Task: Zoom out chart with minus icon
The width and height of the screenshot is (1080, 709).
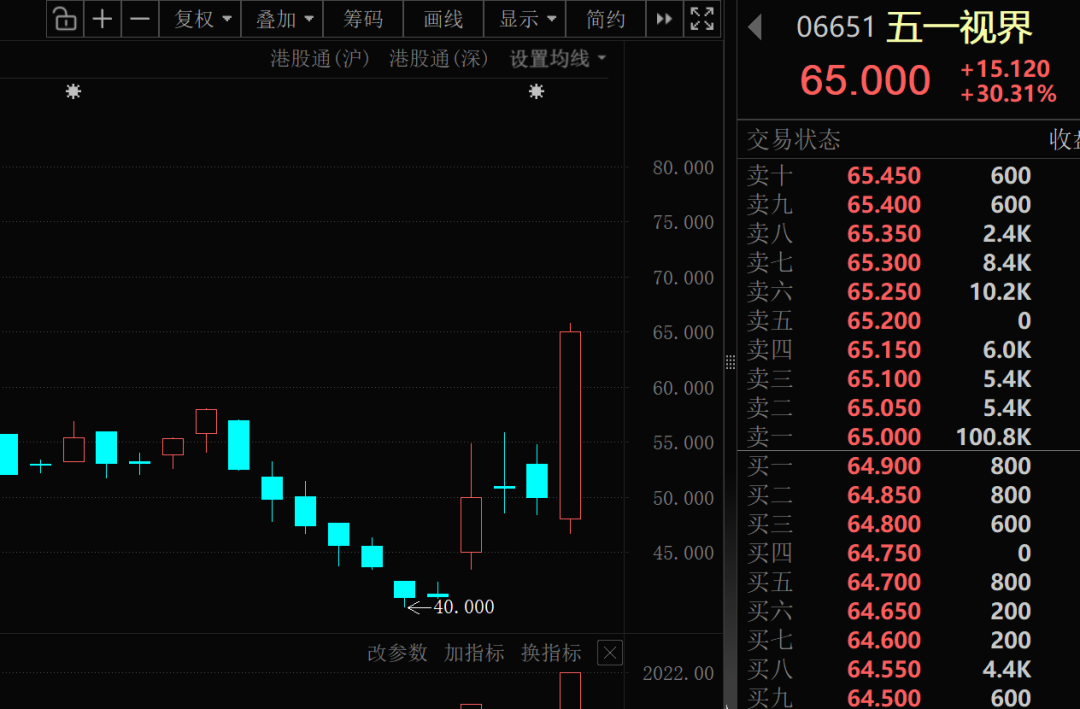Action: point(140,19)
